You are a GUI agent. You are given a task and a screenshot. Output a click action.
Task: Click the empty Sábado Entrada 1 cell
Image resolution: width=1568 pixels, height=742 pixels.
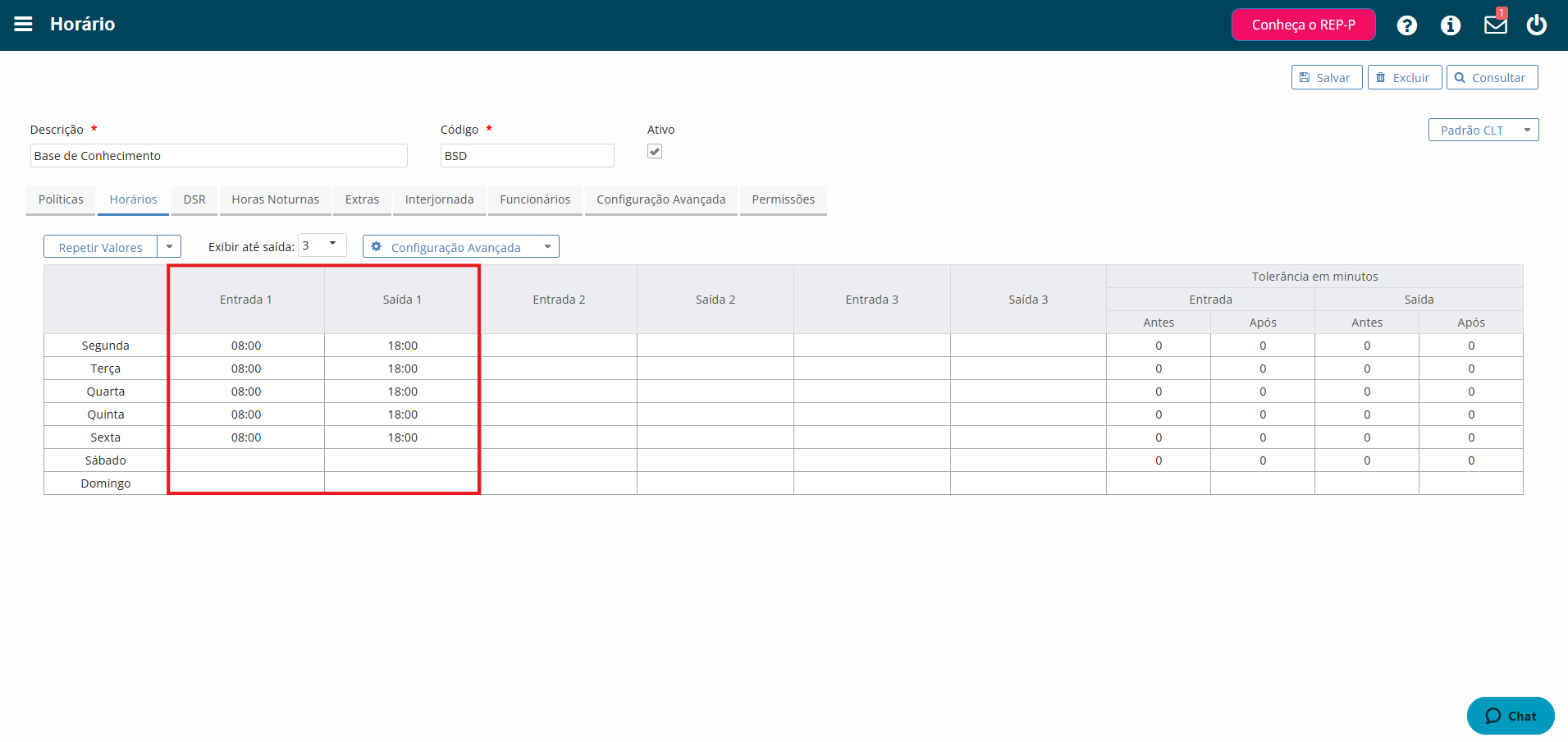[x=246, y=460]
